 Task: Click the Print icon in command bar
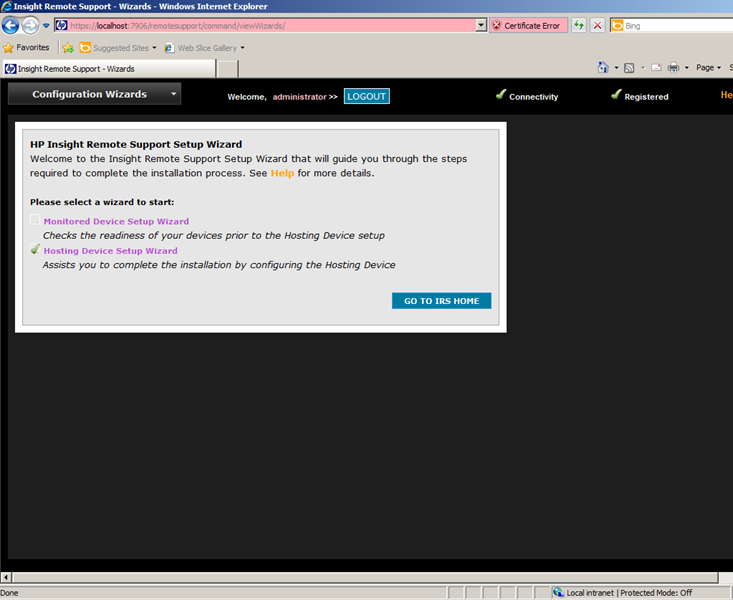[x=674, y=68]
